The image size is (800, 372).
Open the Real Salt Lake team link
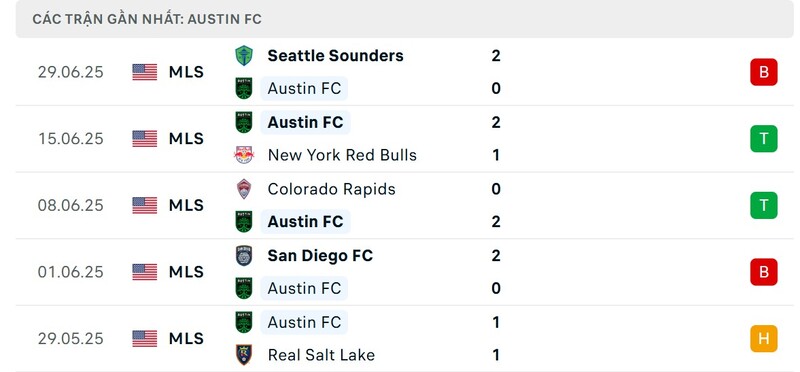point(321,355)
